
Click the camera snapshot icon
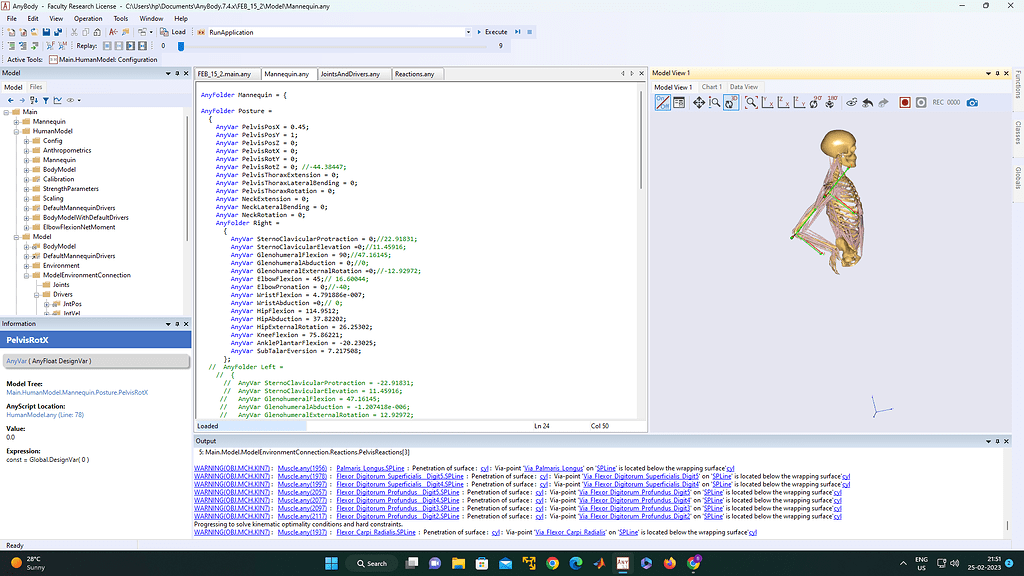[x=971, y=102]
